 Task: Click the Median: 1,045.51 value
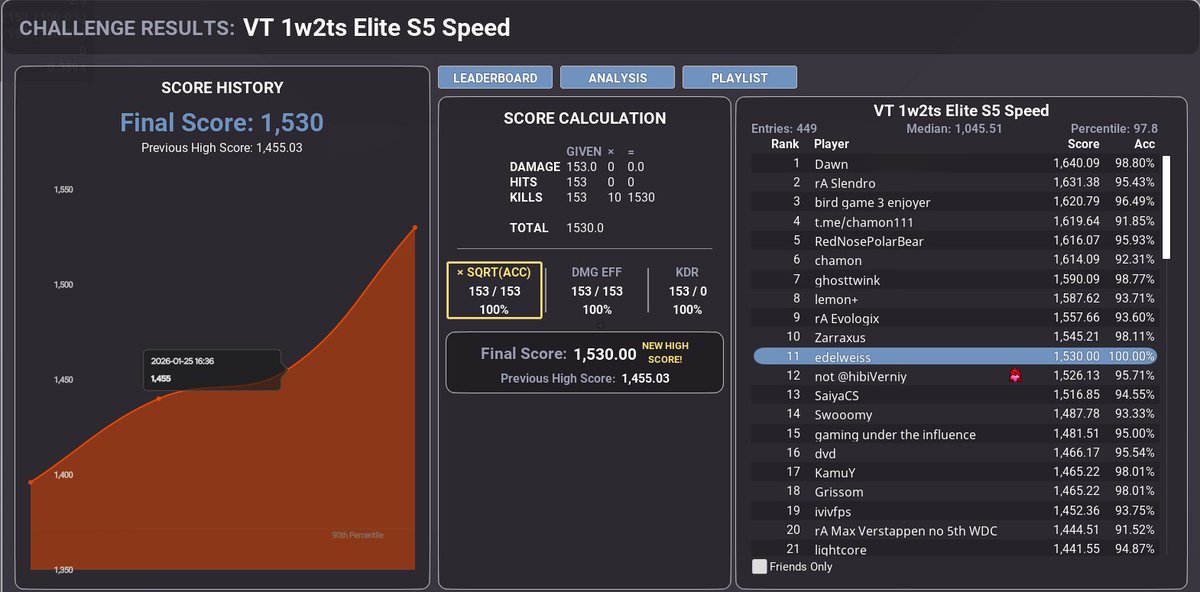[954, 129]
